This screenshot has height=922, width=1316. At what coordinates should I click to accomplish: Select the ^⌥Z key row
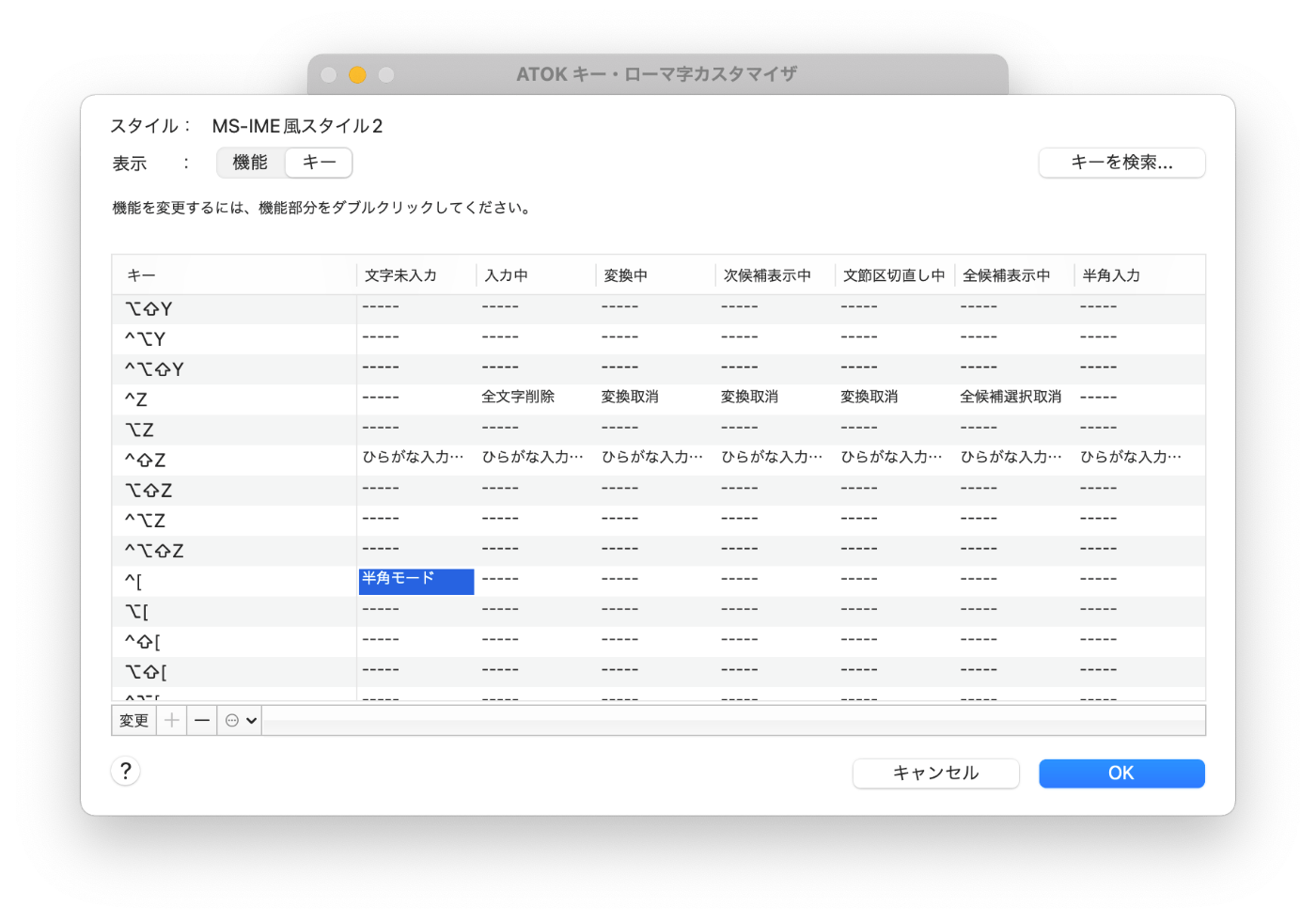coord(658,520)
